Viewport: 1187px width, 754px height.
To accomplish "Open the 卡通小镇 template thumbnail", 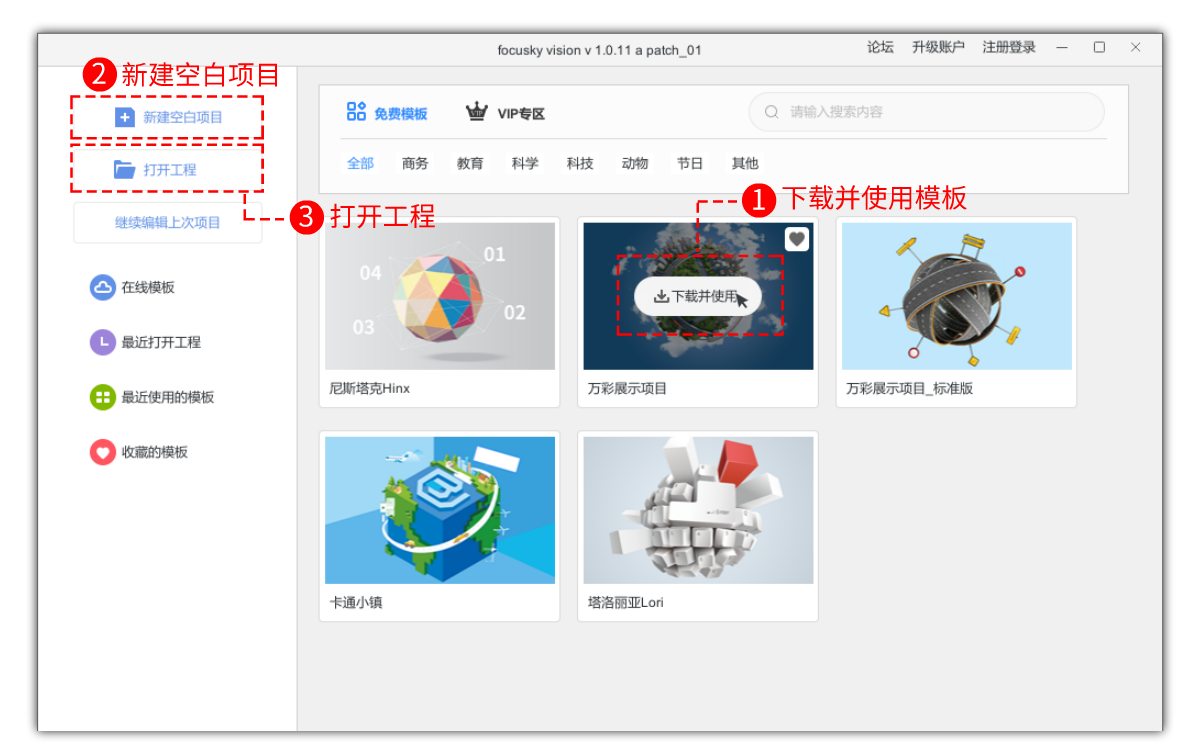I will click(440, 510).
